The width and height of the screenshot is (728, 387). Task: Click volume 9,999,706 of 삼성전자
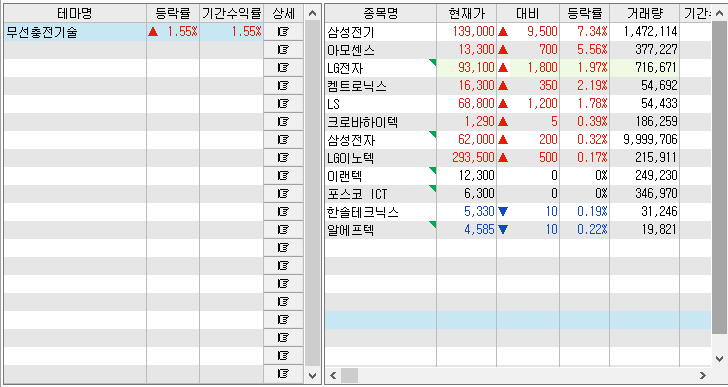[650, 140]
